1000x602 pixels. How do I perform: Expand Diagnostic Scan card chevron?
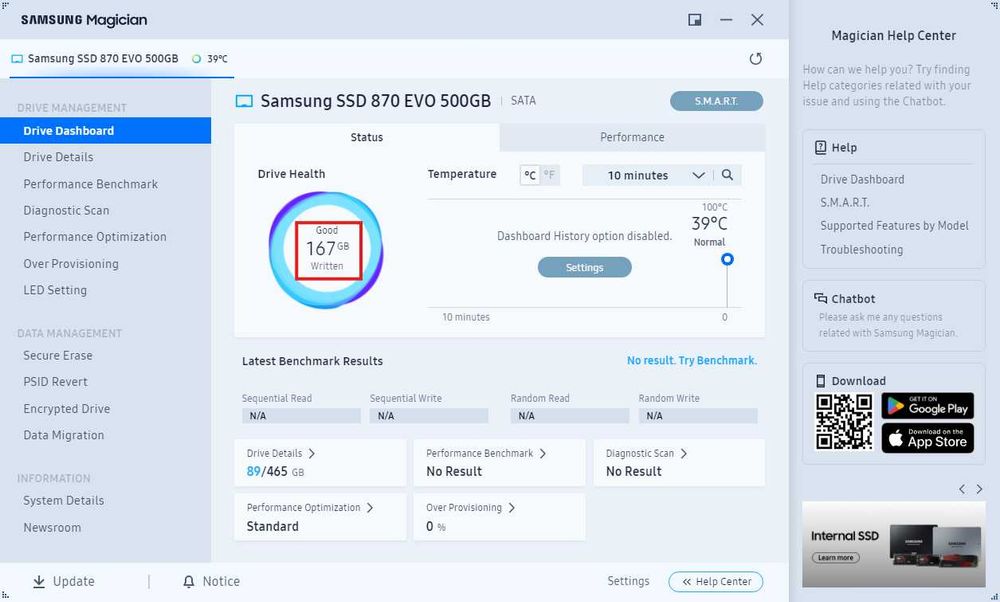(x=683, y=453)
